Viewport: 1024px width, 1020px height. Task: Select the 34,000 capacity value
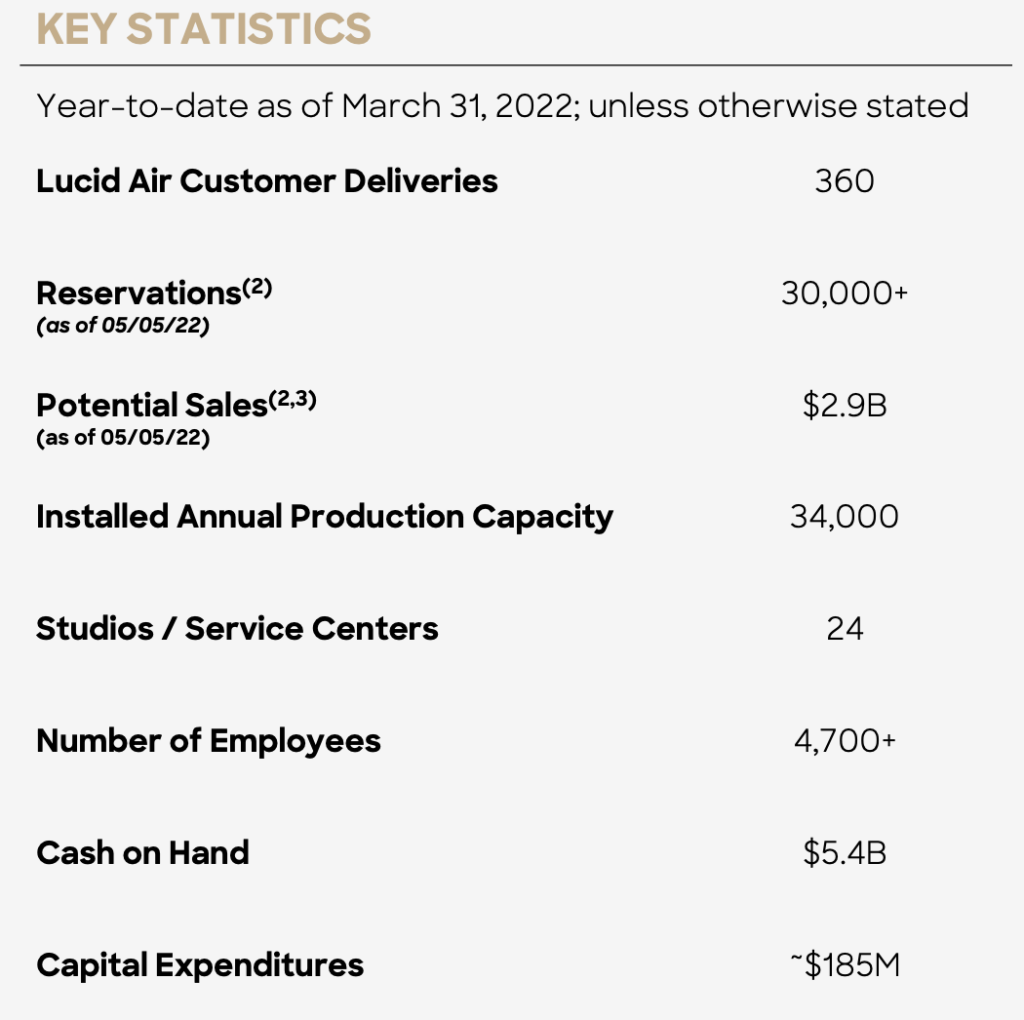pos(844,517)
